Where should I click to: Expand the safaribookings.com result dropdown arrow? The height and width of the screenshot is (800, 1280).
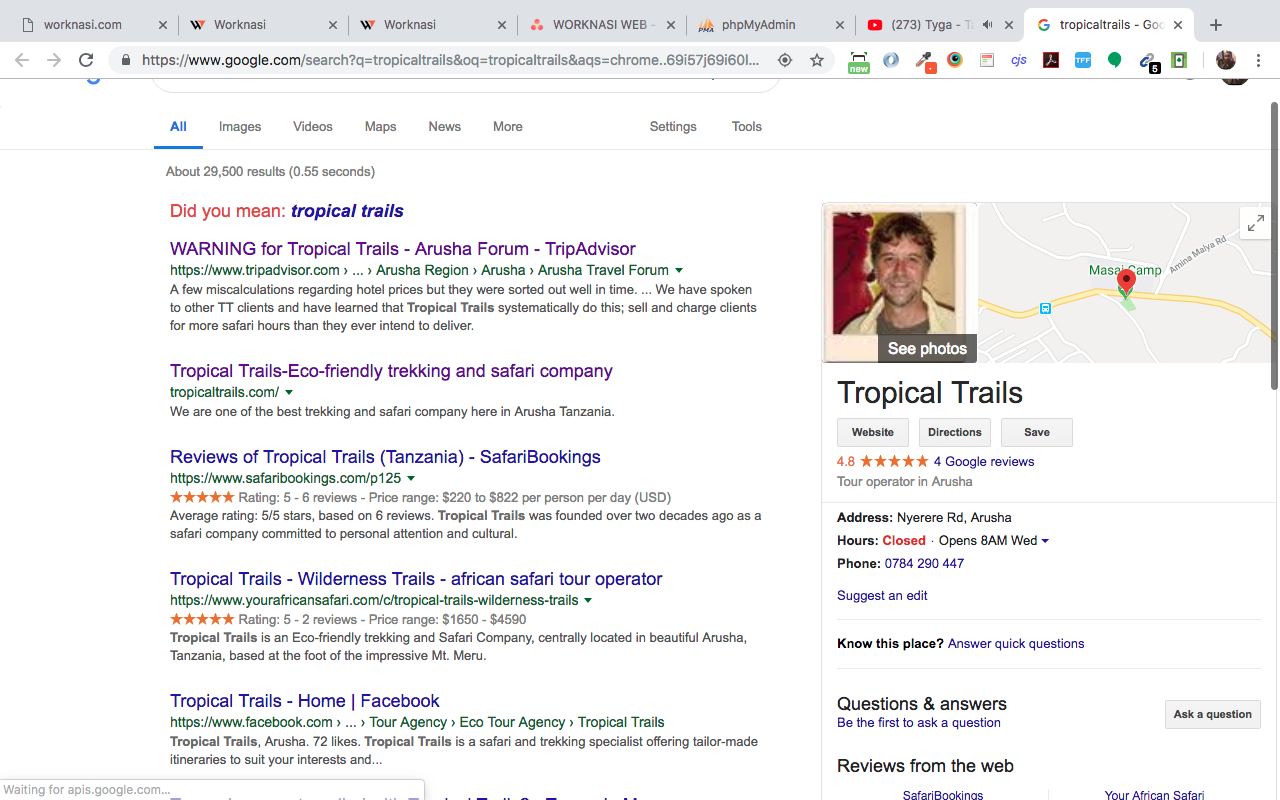411,478
